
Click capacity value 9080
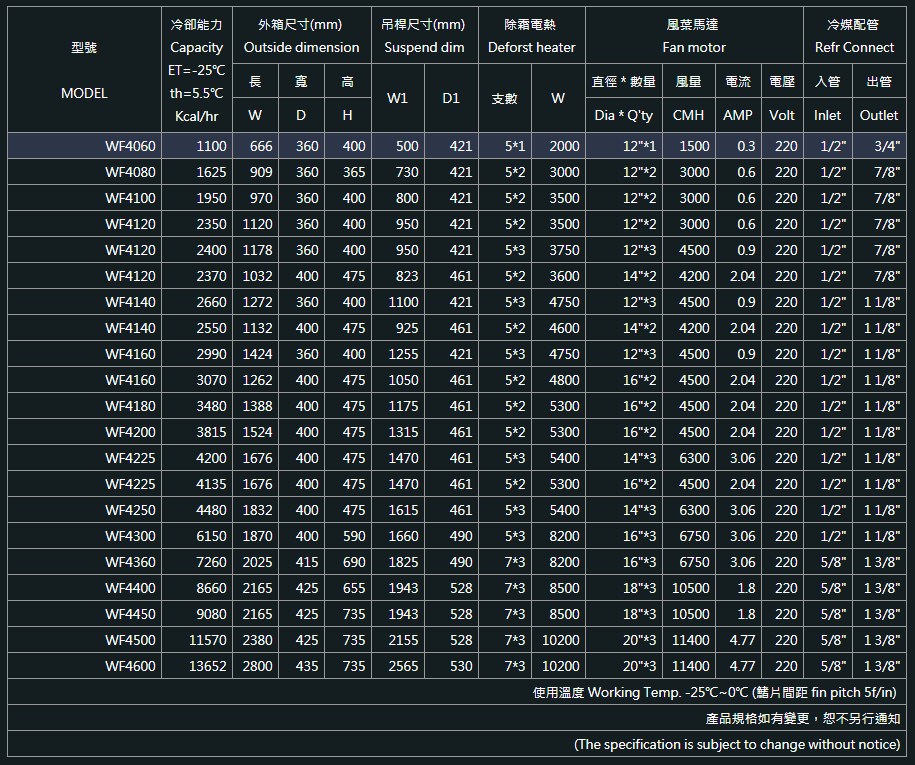[211, 614]
